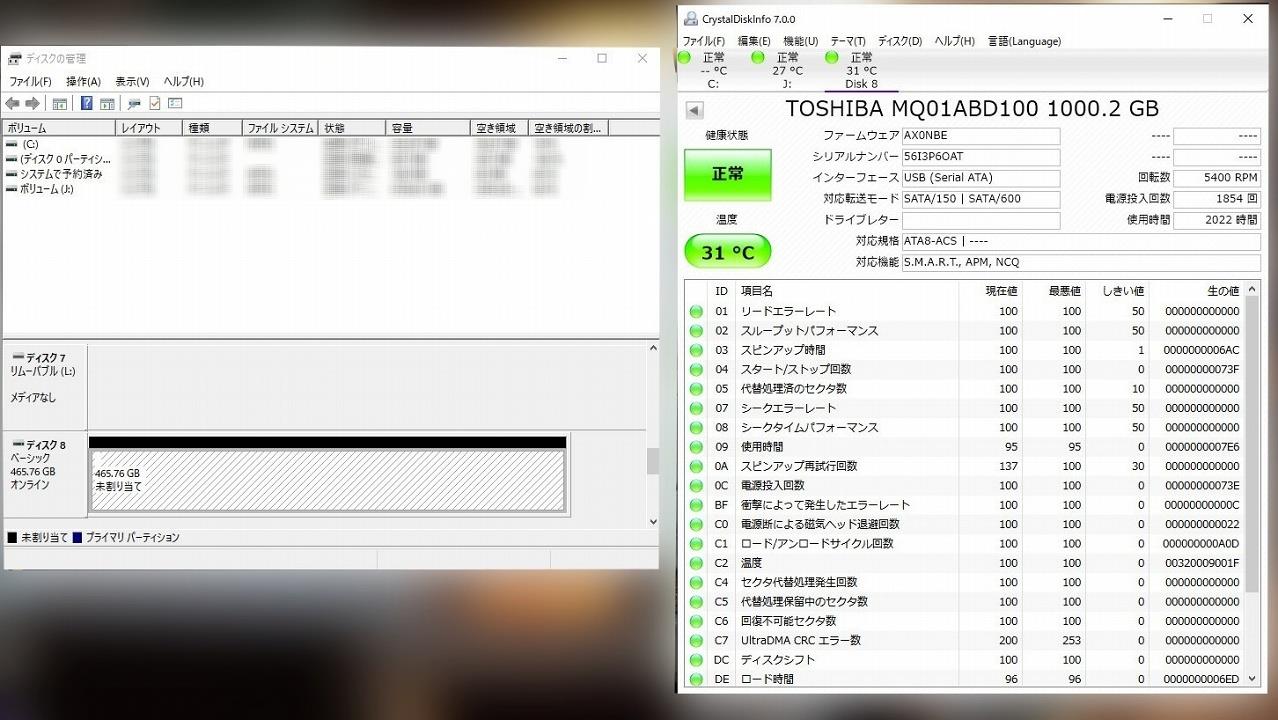Viewport: 1278px width, 720px height.
Task: Open 編集(E) menu in CrystalDiskInfo
Action: tap(754, 41)
